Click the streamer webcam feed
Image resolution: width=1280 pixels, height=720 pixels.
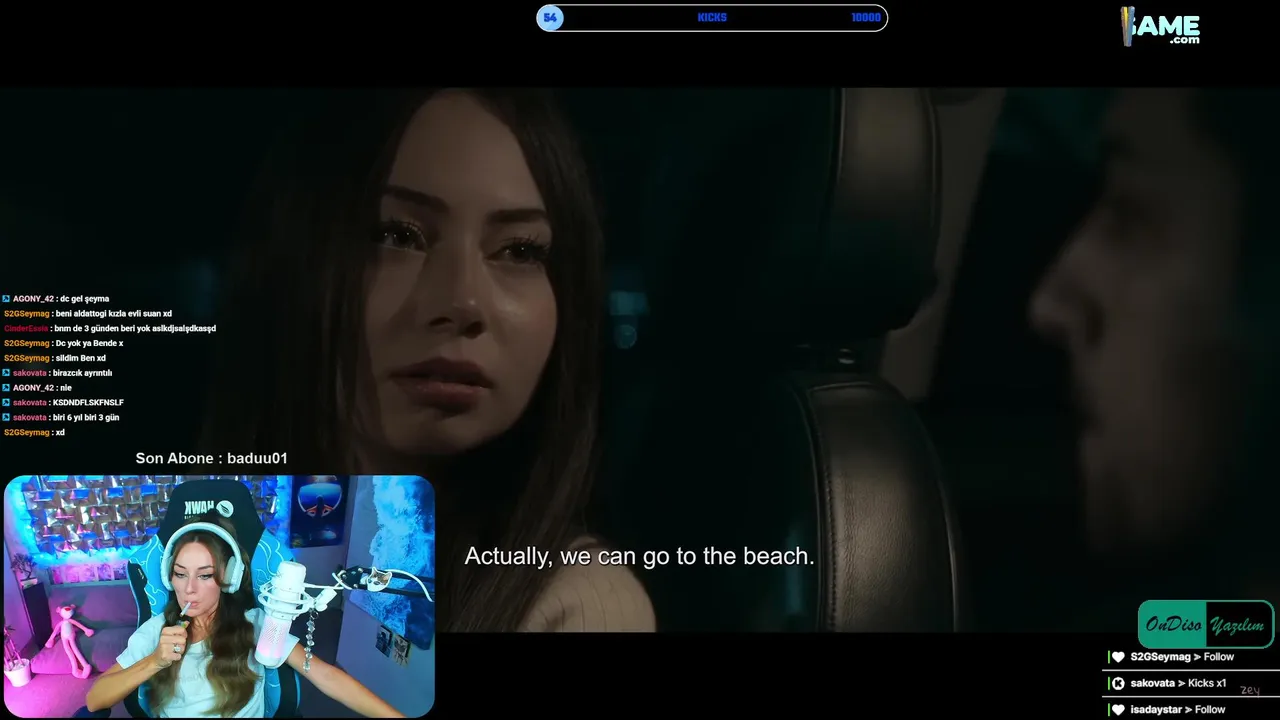point(219,596)
